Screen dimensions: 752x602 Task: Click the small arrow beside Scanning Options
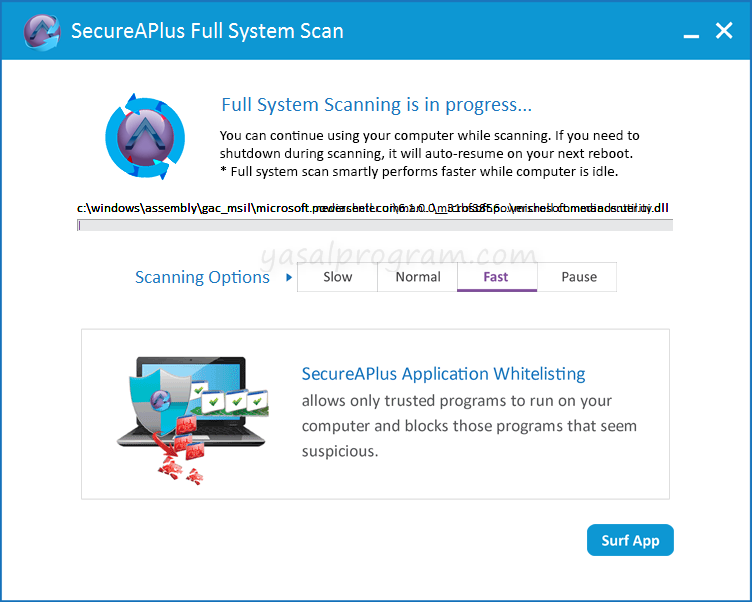pos(289,277)
